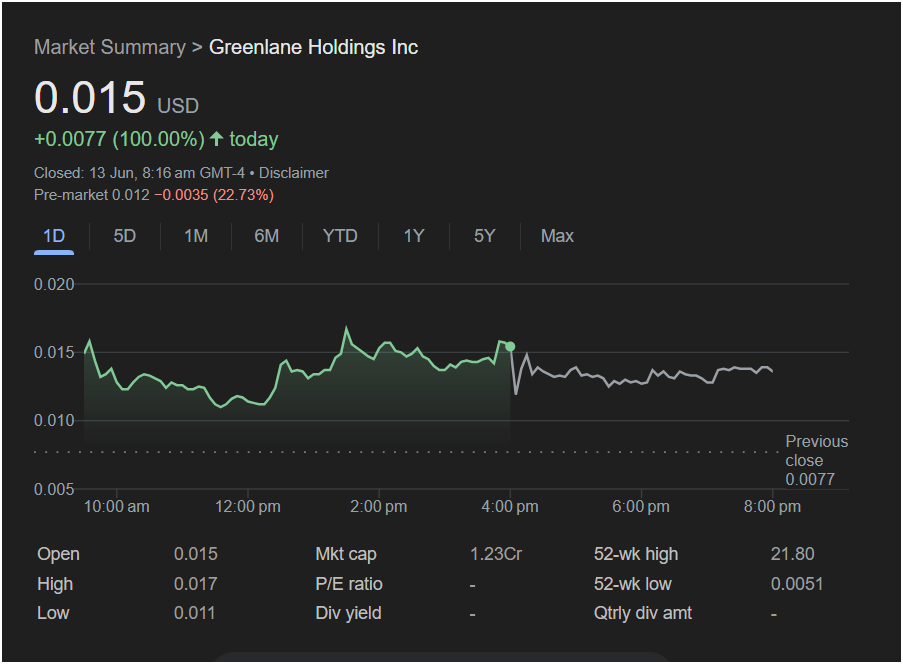The width and height of the screenshot is (903, 664).
Task: Click the Greenlane Holdings Inc title
Action: [313, 47]
